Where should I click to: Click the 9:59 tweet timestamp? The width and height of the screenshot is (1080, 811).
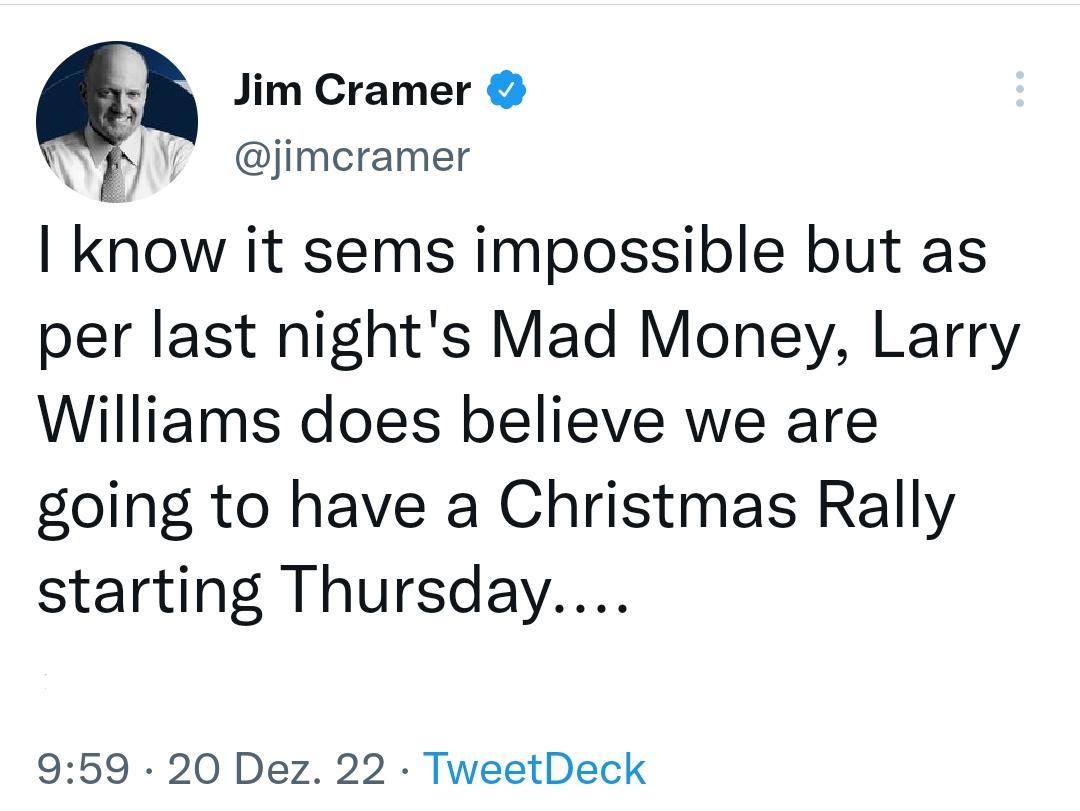click(83, 769)
